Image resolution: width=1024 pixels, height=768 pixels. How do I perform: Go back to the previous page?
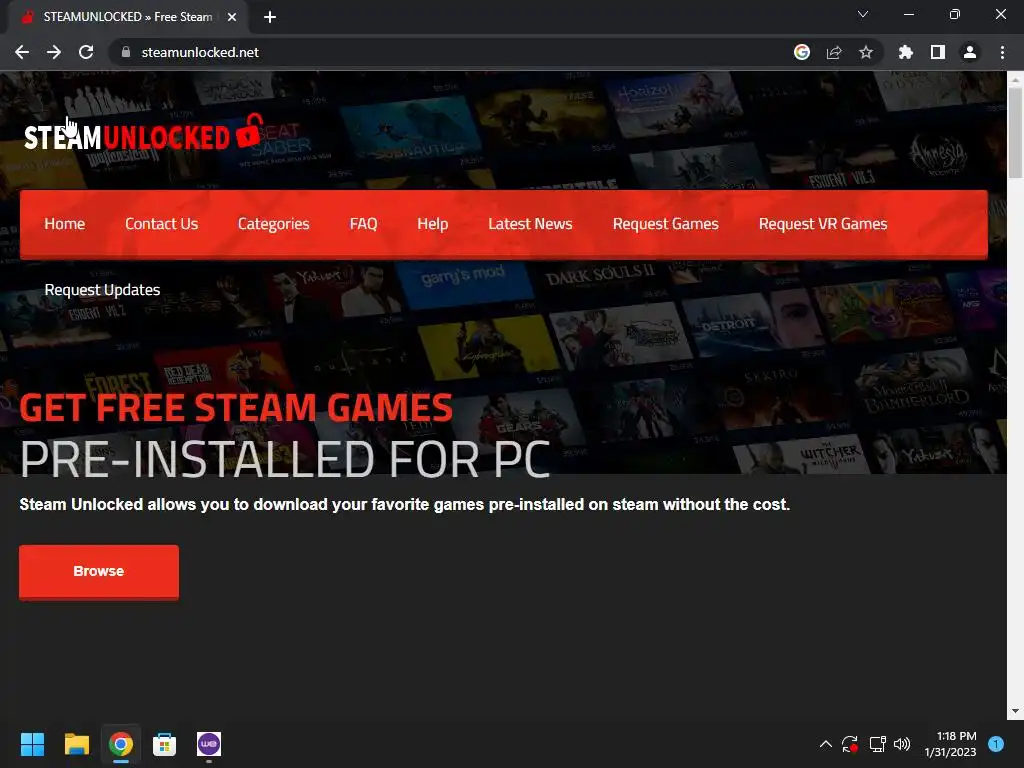click(22, 52)
